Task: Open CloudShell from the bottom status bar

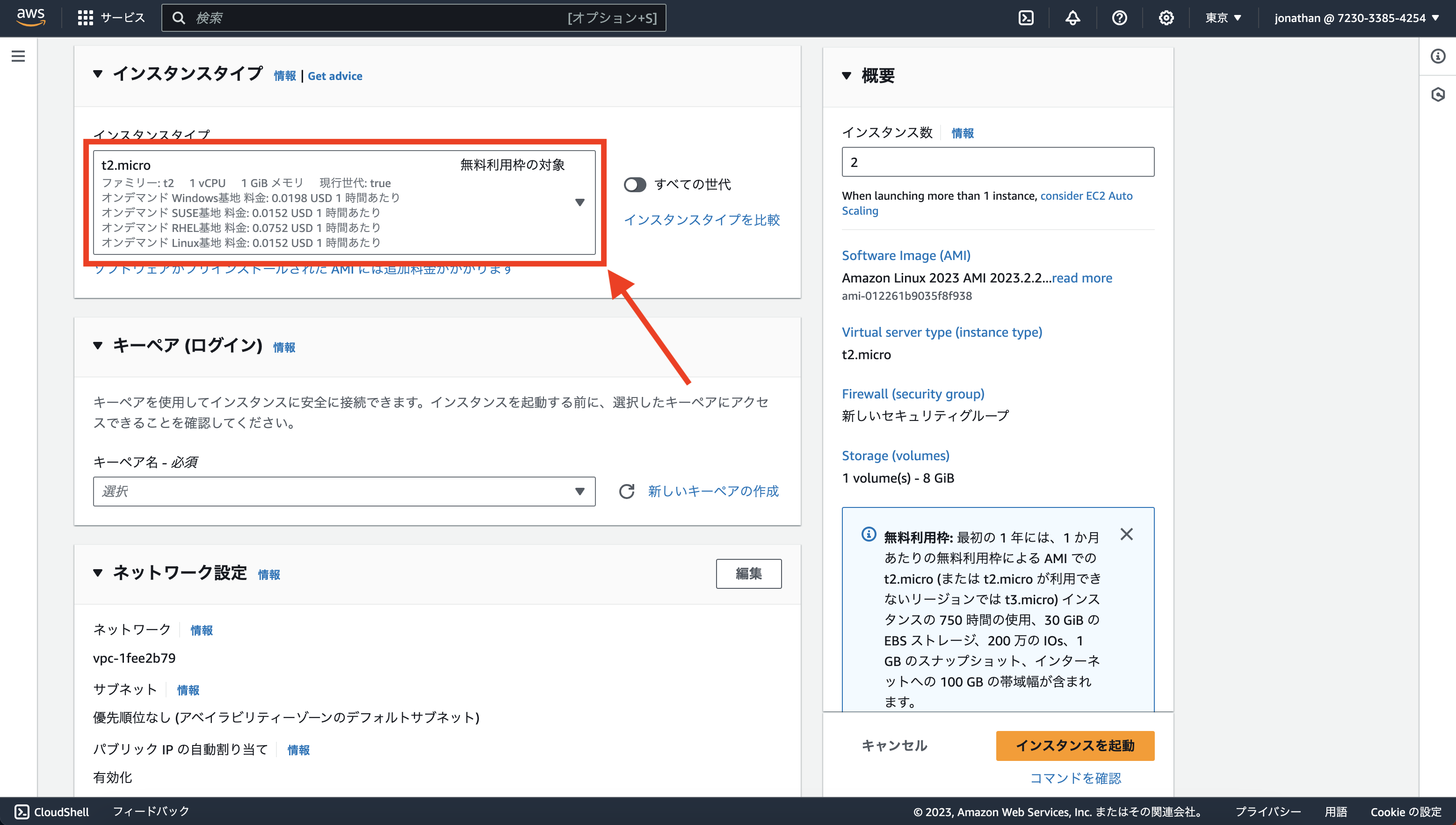Action: [x=52, y=811]
